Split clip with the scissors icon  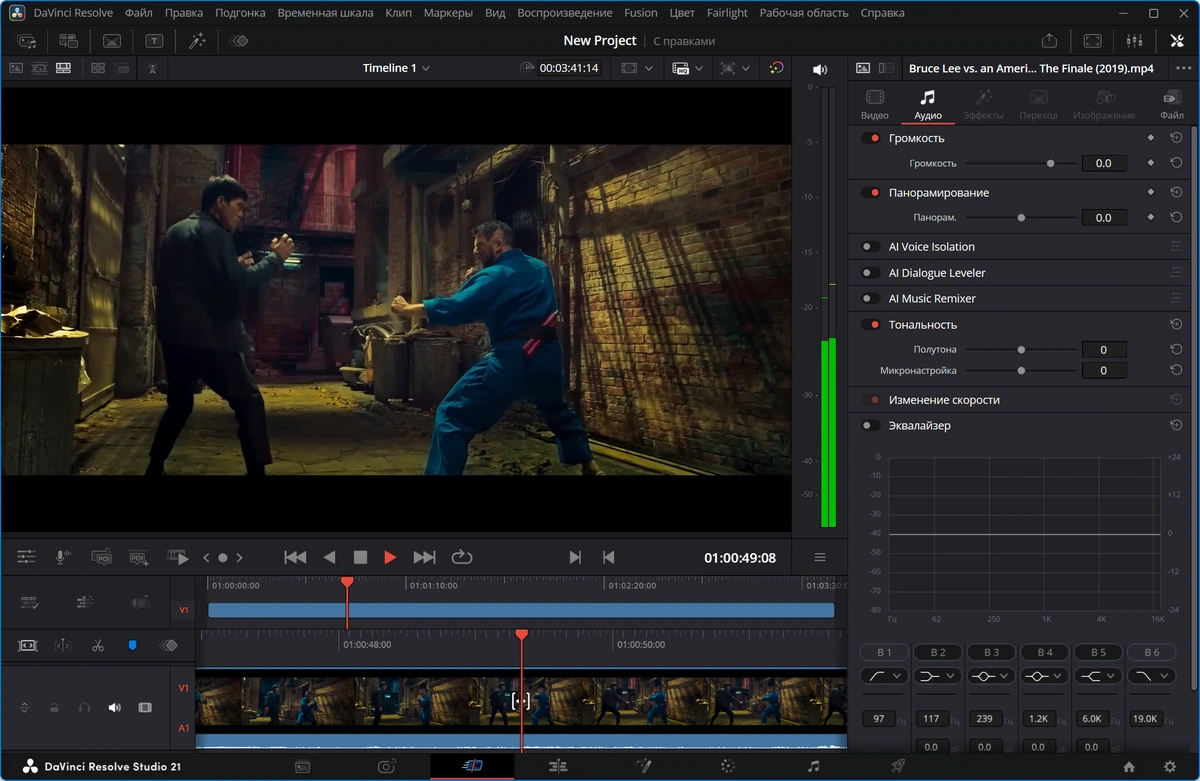point(97,646)
